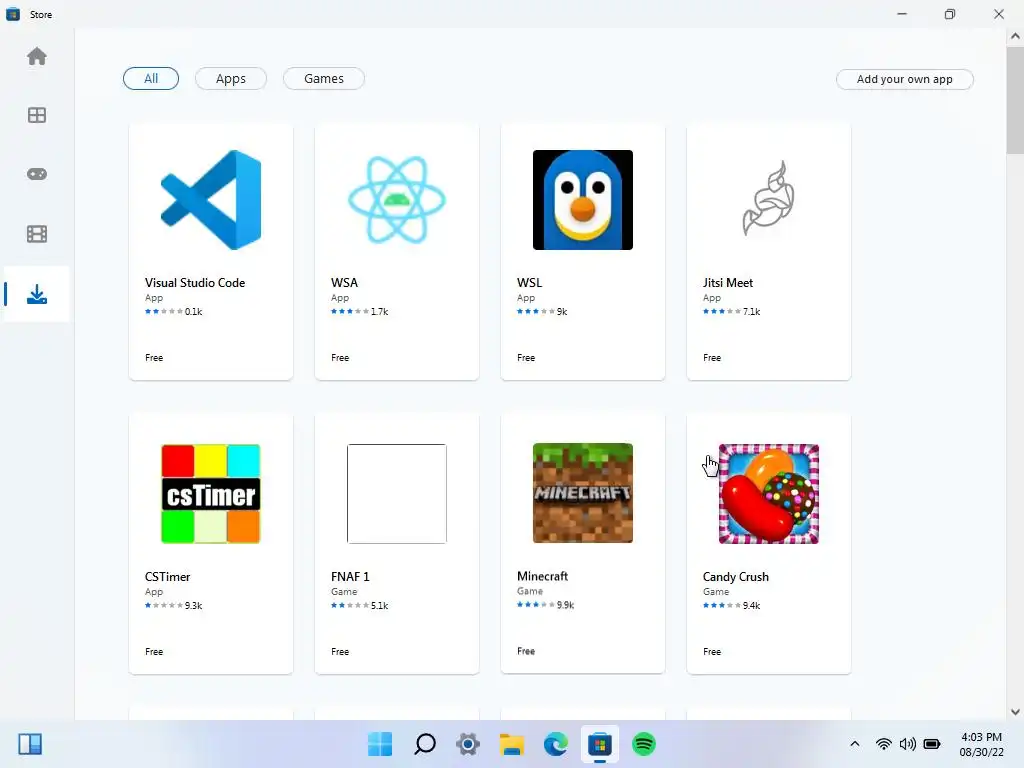Image resolution: width=1024 pixels, height=768 pixels.
Task: Click WSA star rating 1.7k
Action: click(359, 312)
